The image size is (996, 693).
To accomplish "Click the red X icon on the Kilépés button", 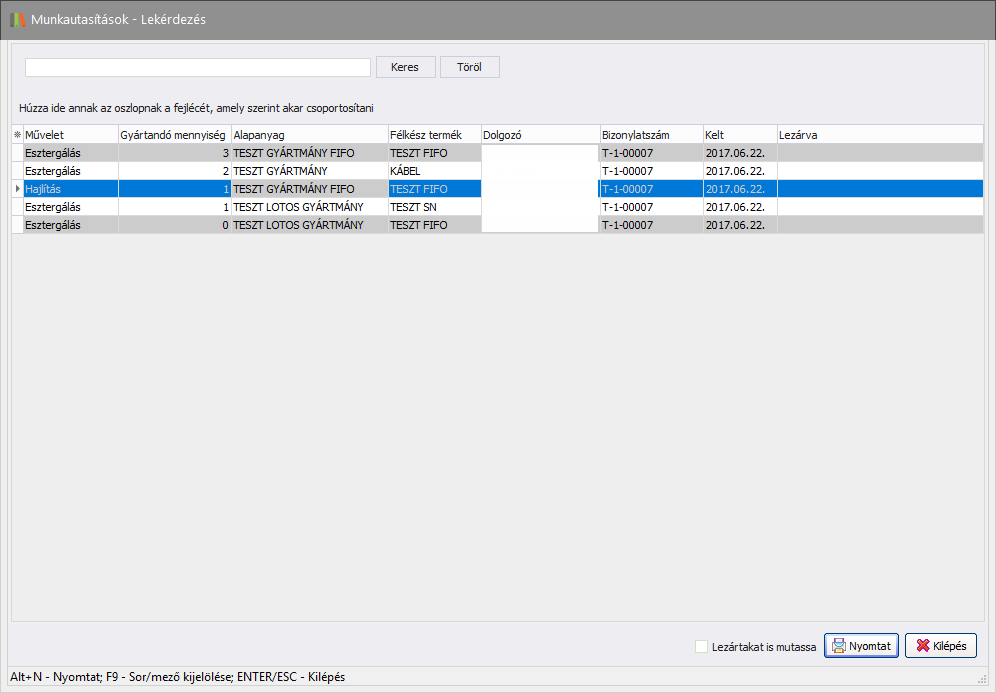I will click(x=922, y=646).
